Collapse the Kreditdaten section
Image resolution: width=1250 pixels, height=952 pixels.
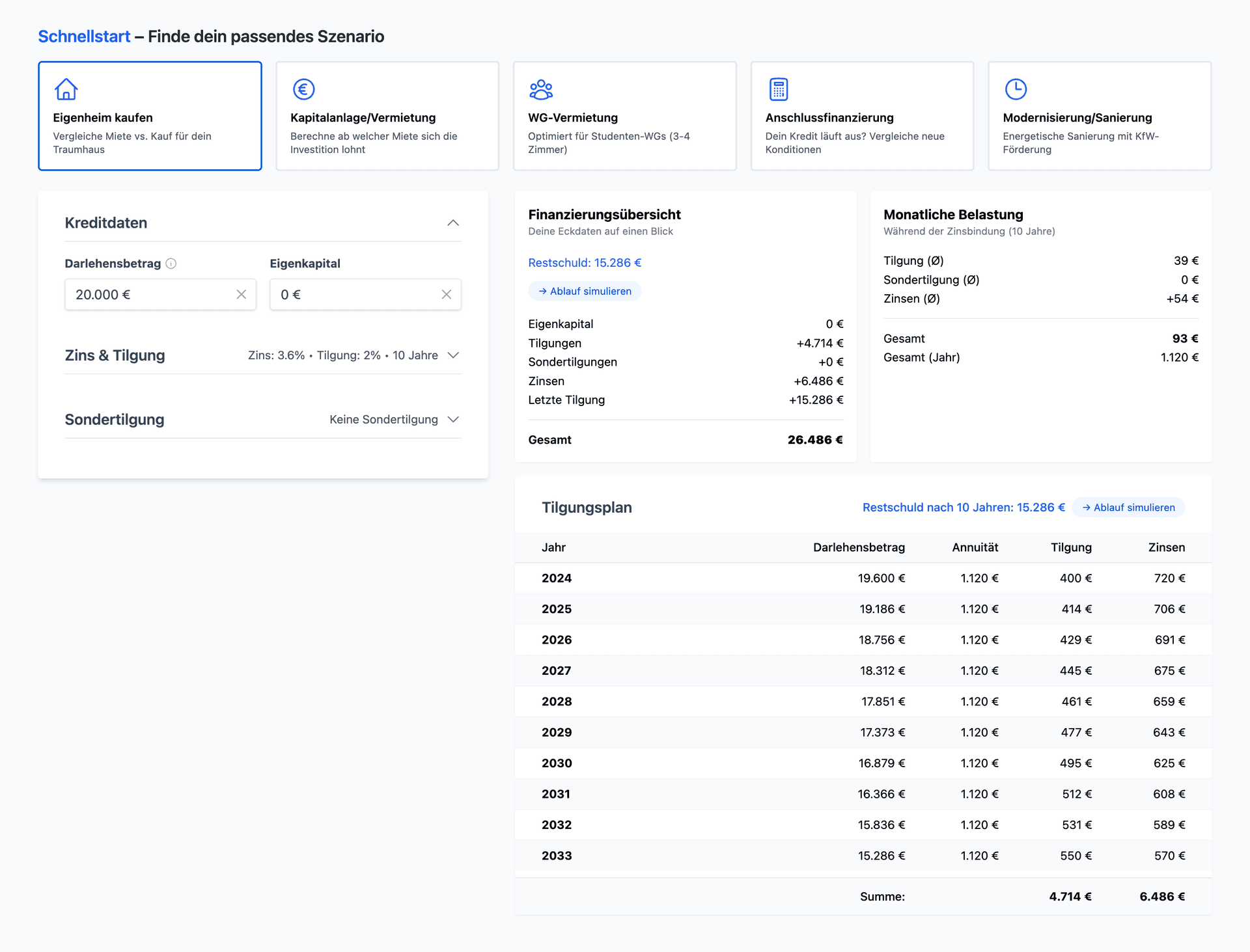tap(453, 223)
